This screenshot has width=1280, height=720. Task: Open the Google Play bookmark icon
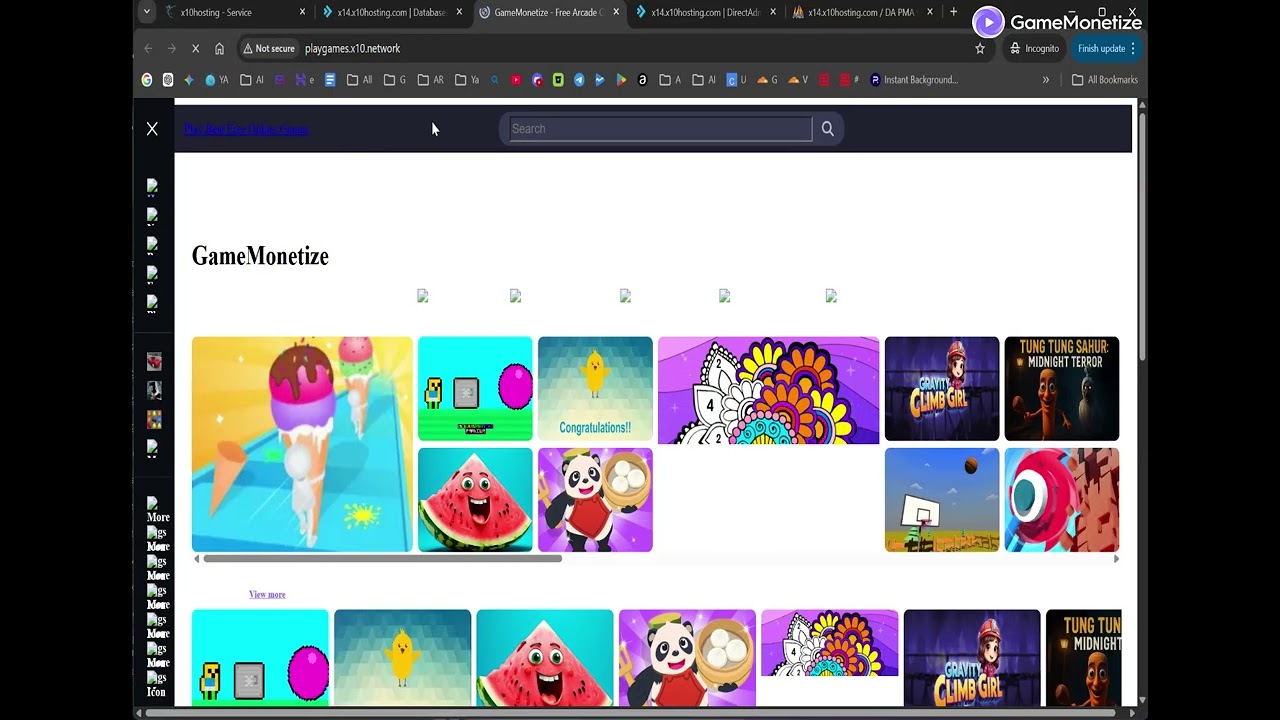[621, 80]
